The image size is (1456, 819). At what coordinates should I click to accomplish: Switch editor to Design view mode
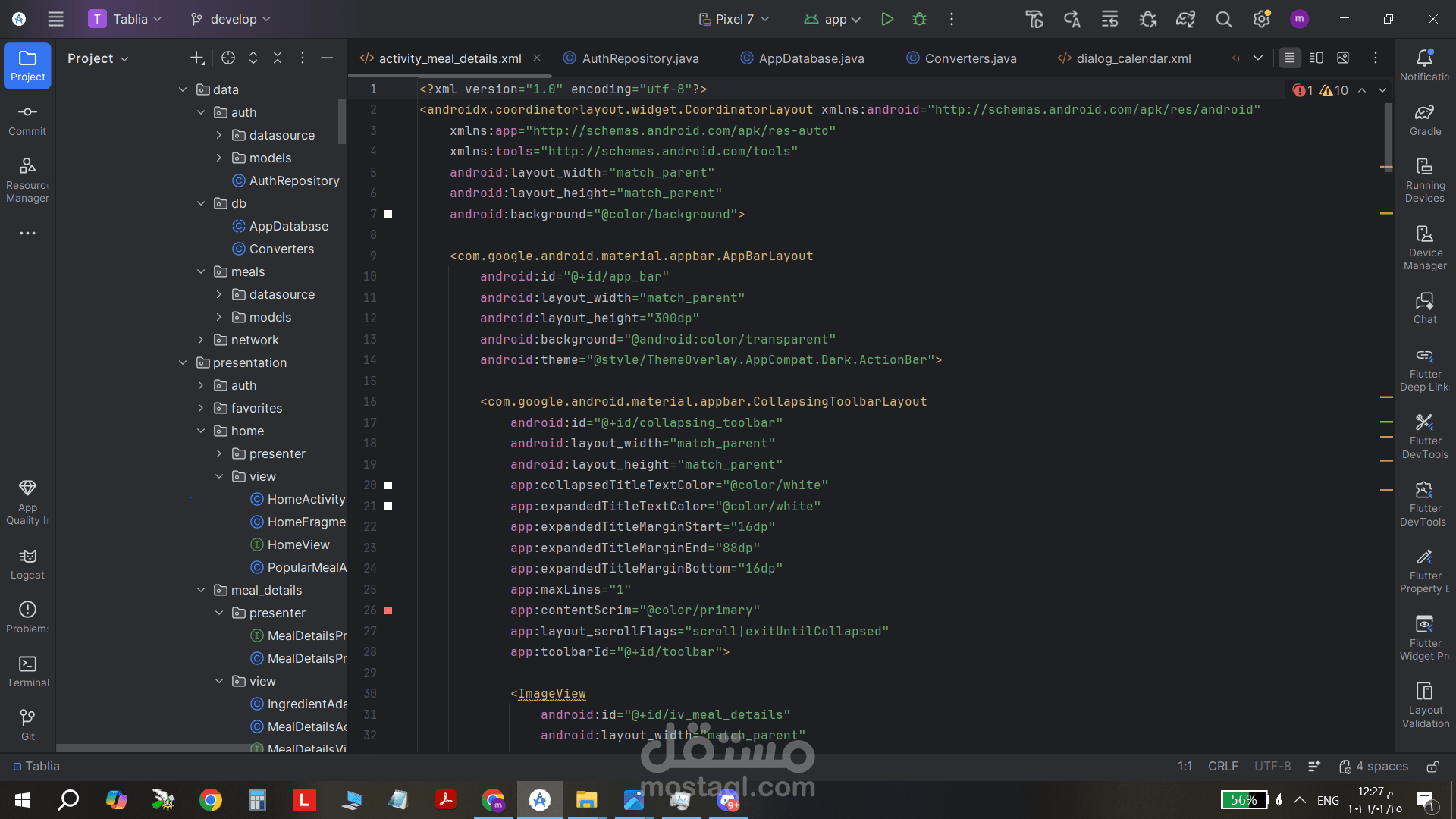[x=1343, y=58]
